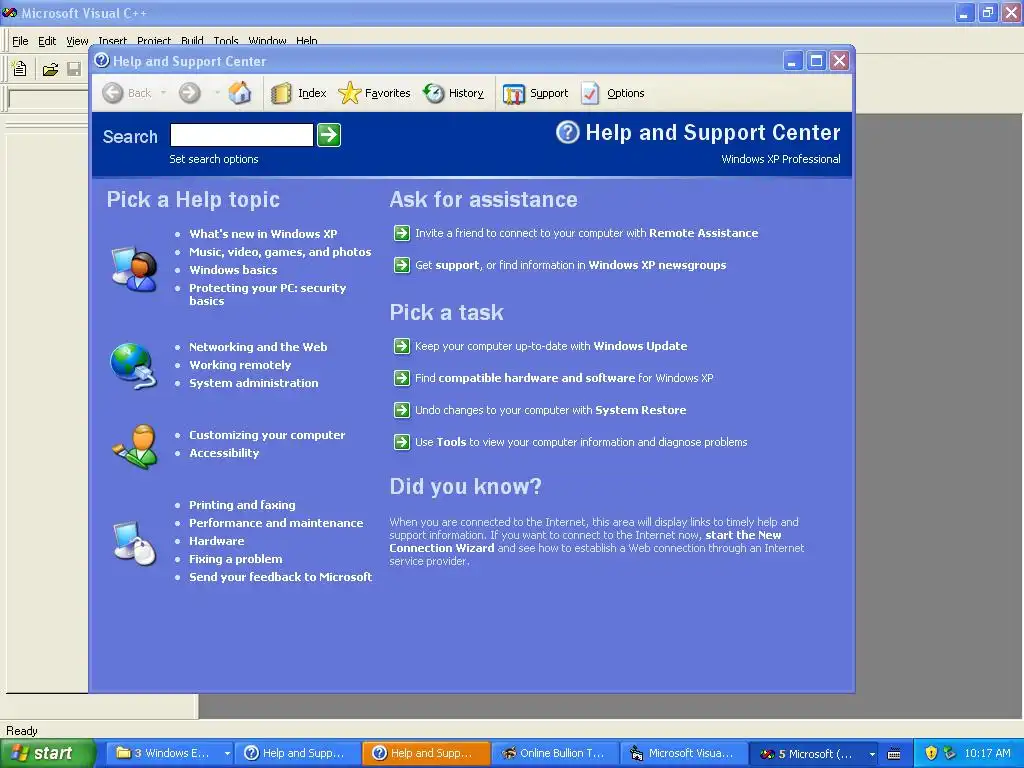Open Music, video, games, and photos topic
Viewport: 1024px width, 768px height.
[x=280, y=252]
